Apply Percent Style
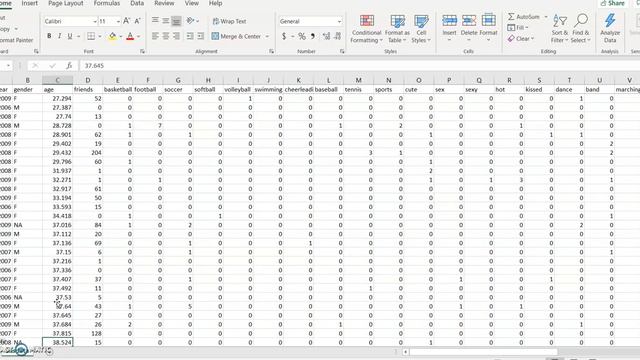640x360 pixels. coord(302,36)
